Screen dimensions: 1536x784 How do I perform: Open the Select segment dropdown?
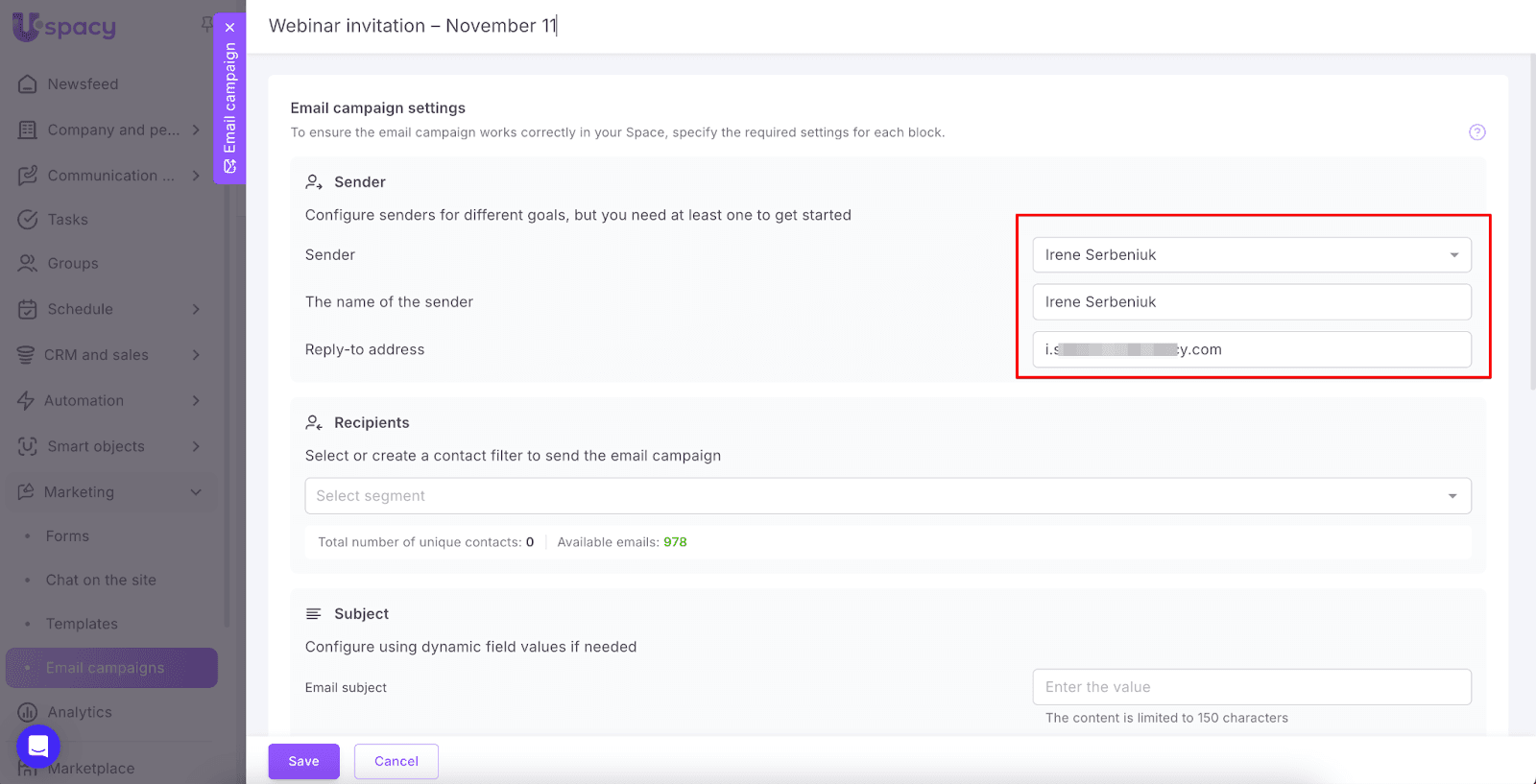pos(887,496)
